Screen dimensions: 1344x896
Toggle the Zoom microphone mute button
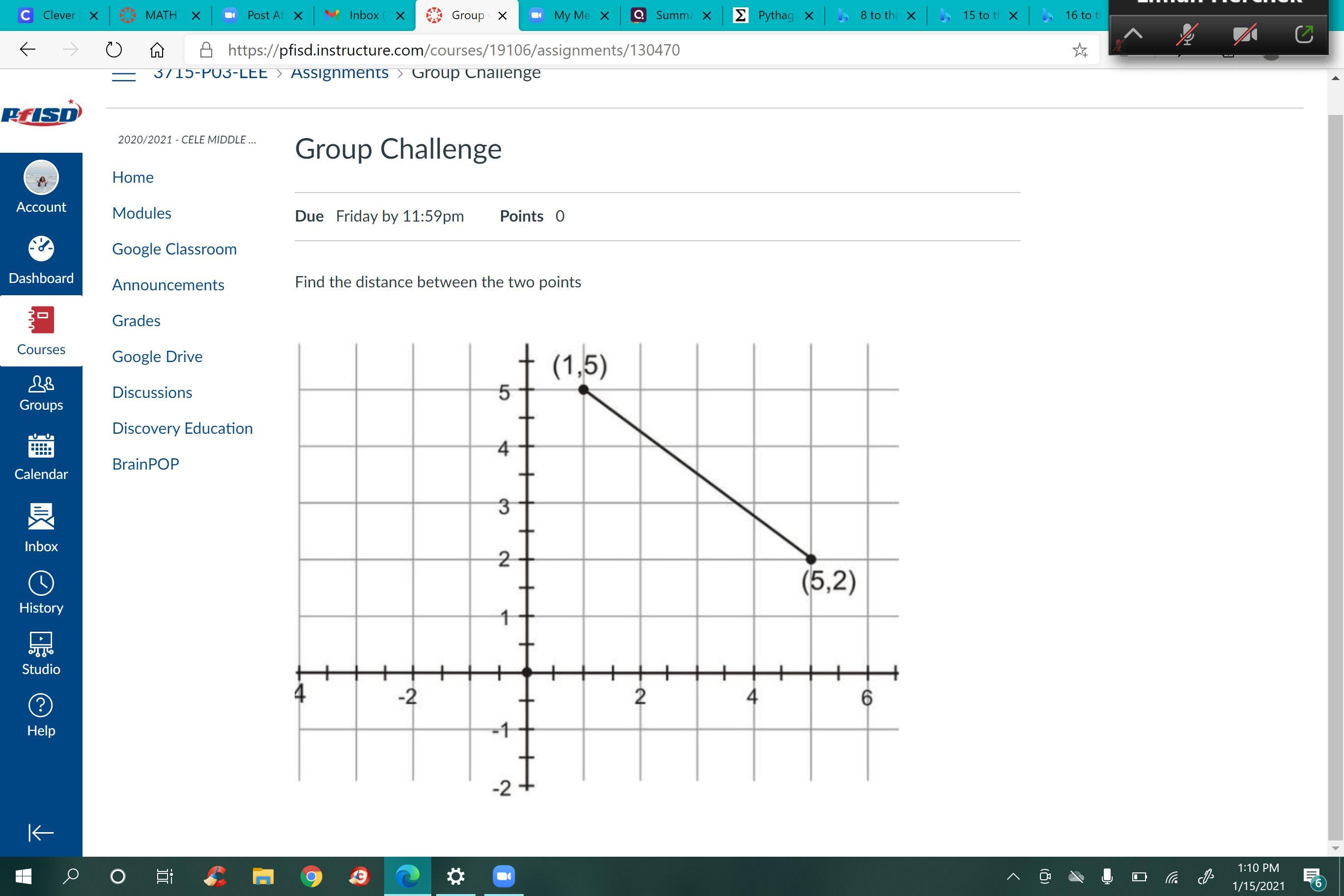[1187, 35]
